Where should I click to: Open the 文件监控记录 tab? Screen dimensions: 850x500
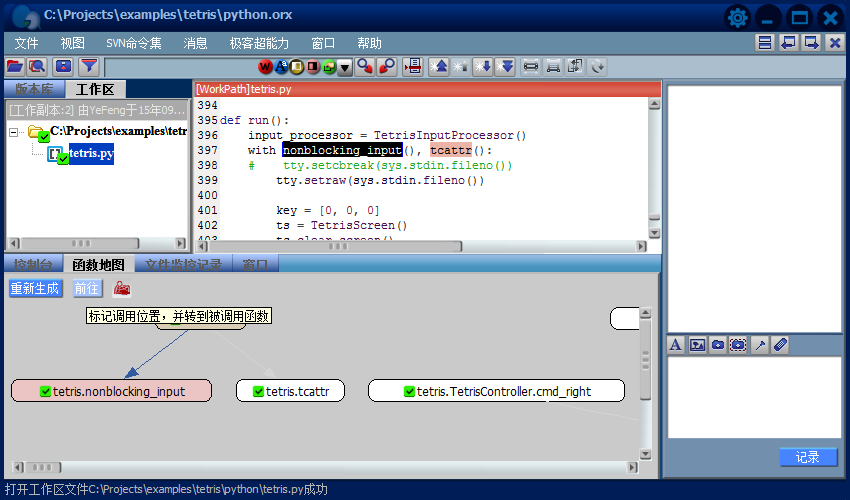click(183, 265)
